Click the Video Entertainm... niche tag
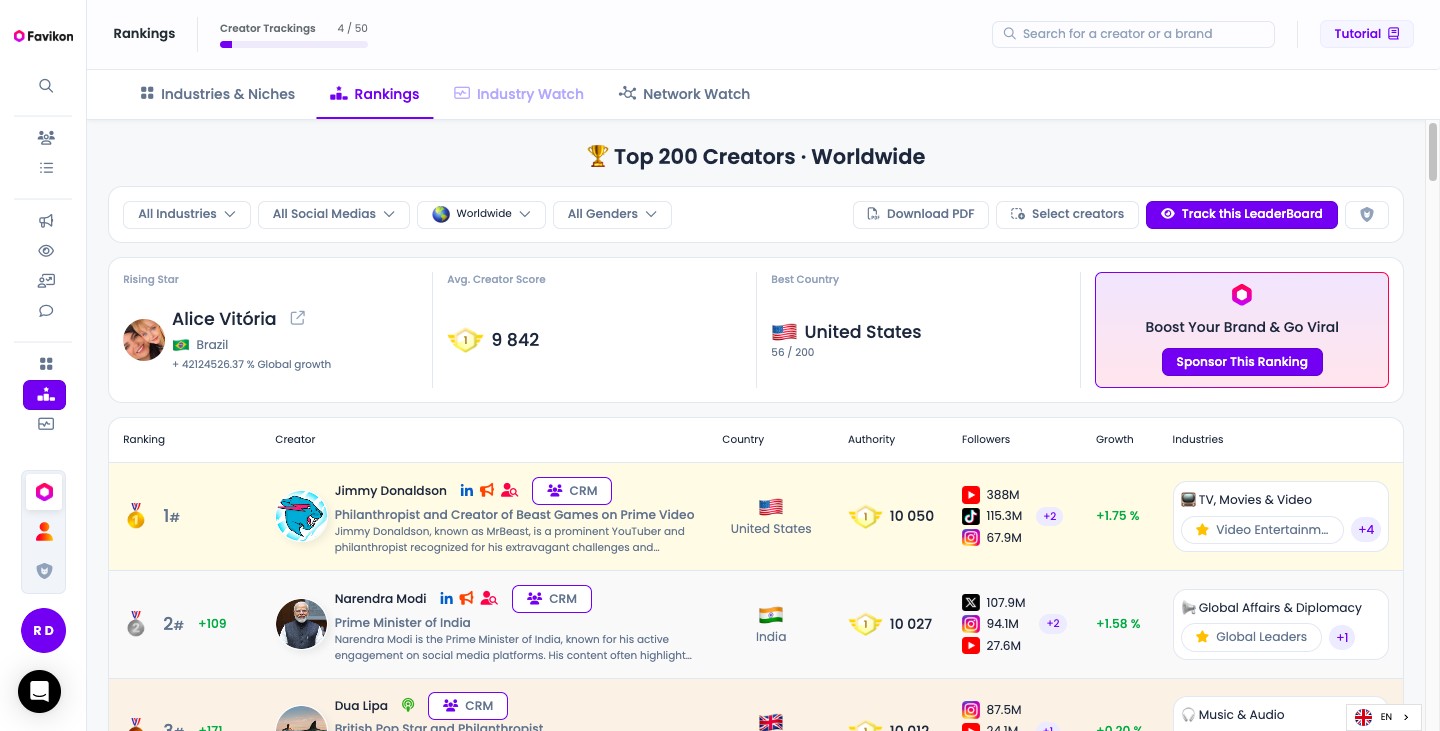 1262,529
